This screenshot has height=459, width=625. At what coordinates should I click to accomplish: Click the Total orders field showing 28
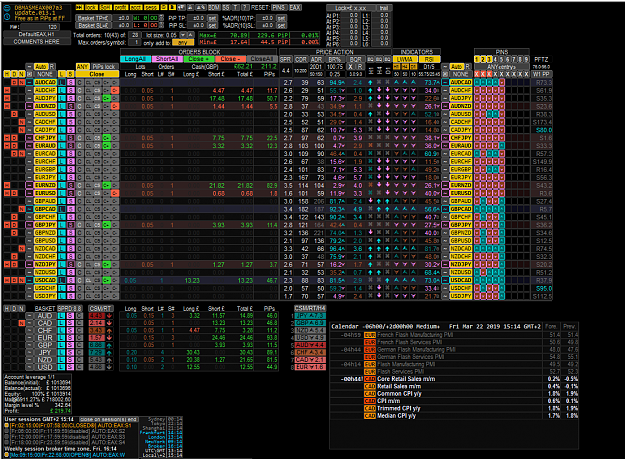136,35
